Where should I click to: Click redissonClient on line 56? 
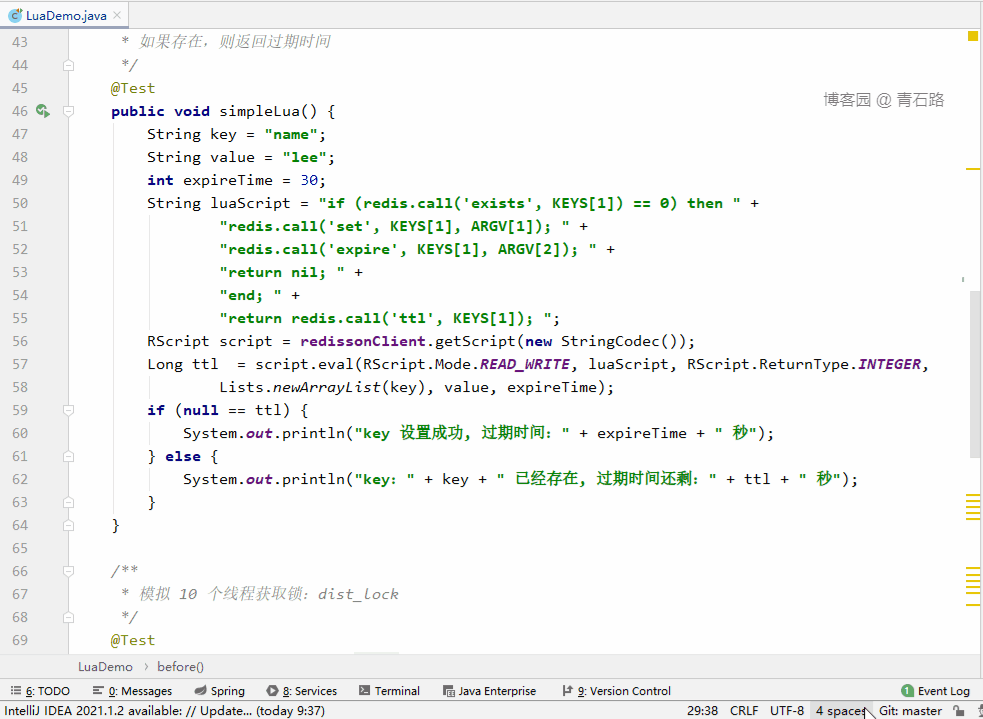363,342
